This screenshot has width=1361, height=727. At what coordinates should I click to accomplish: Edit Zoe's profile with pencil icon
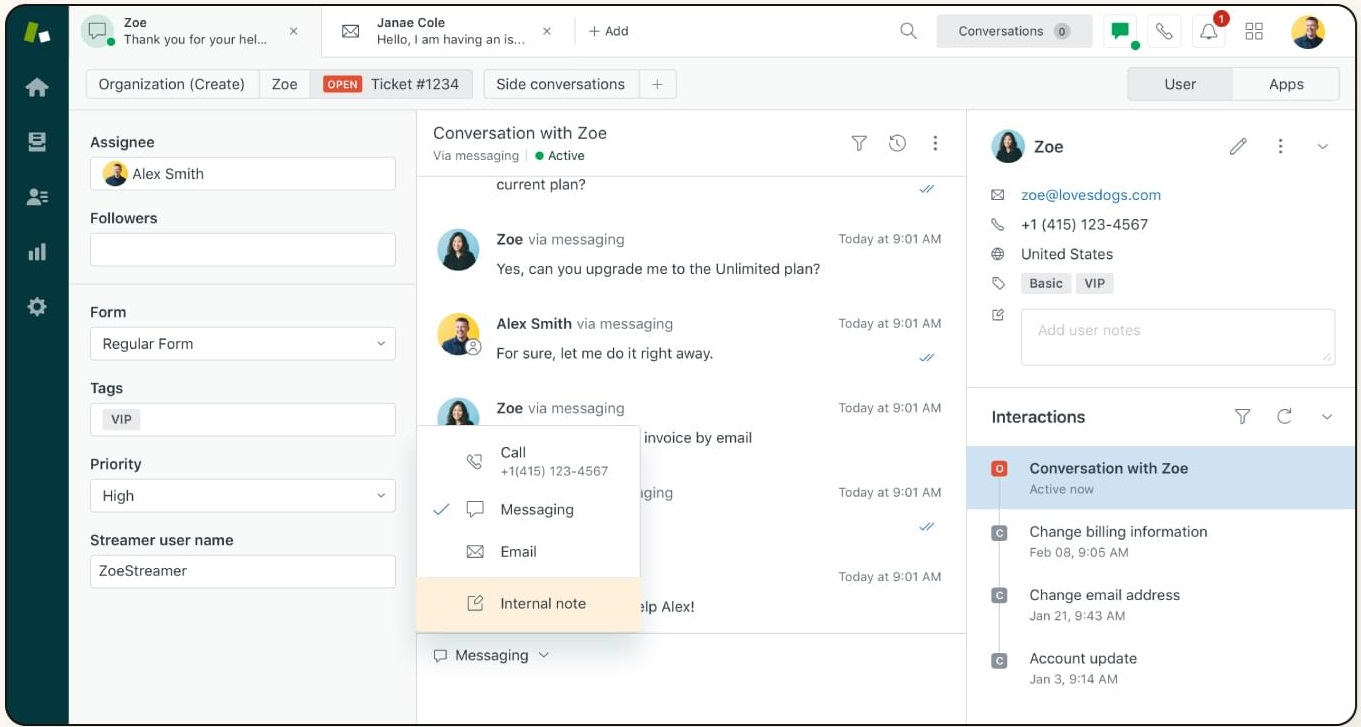coord(1238,146)
